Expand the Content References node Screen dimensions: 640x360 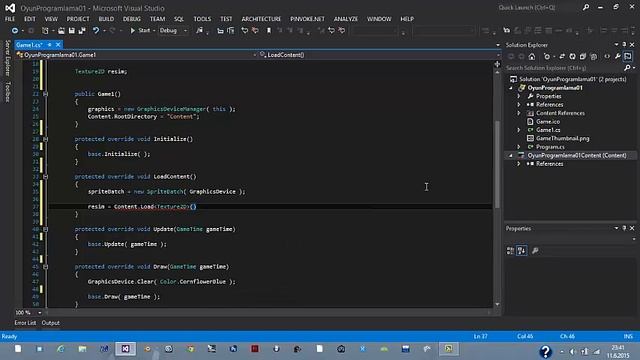point(519,113)
